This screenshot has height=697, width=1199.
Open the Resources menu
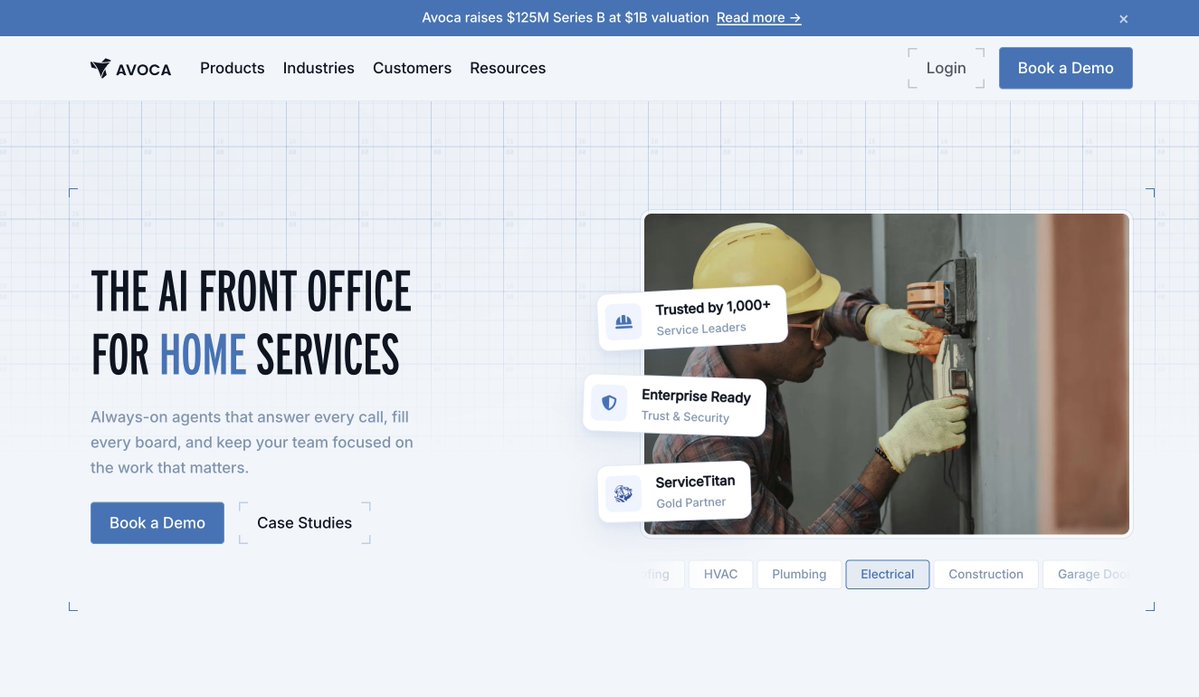[x=508, y=68]
